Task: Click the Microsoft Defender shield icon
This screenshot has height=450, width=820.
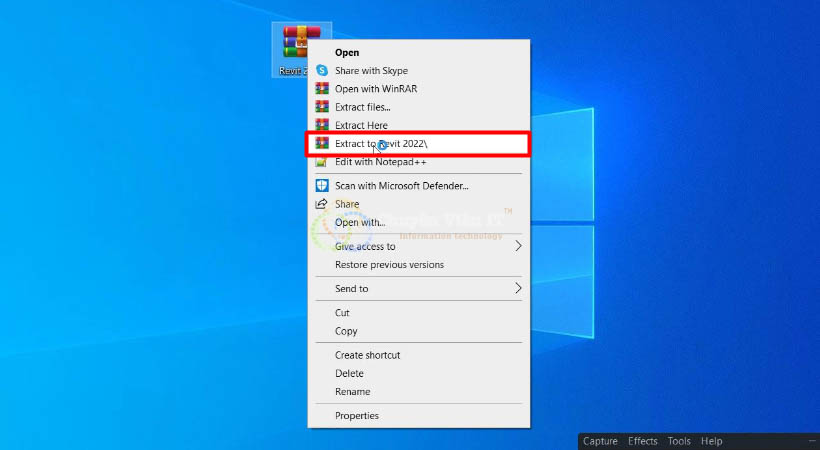Action: (322, 186)
